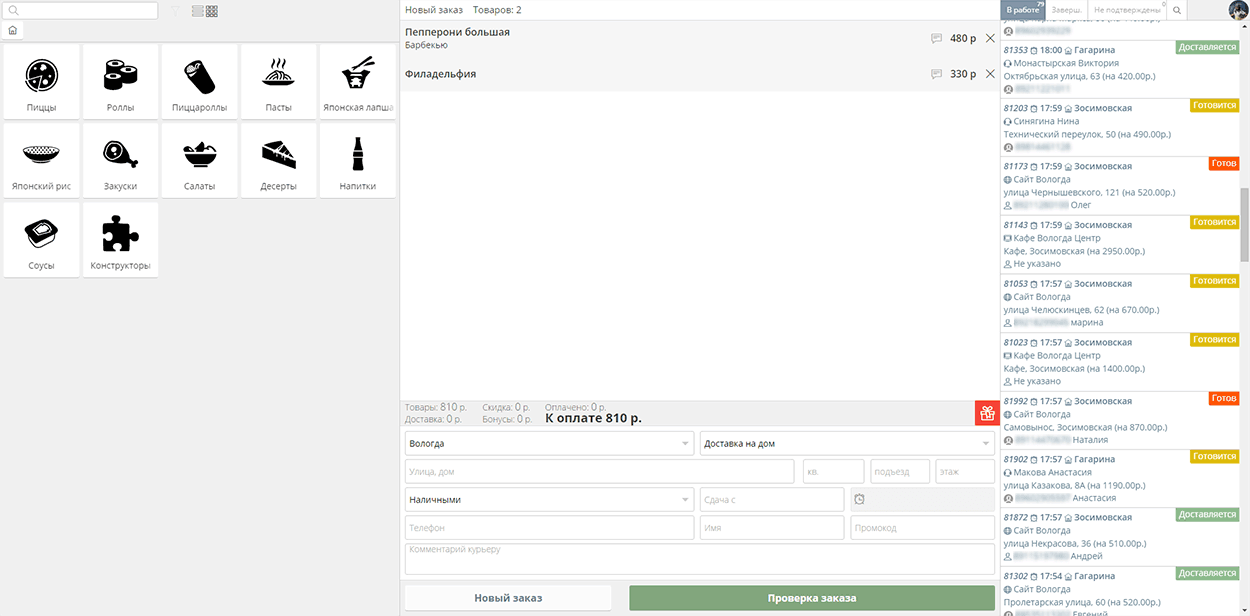The height and width of the screenshot is (616, 1250).
Task: Click the Телефон input field
Action: (x=549, y=528)
